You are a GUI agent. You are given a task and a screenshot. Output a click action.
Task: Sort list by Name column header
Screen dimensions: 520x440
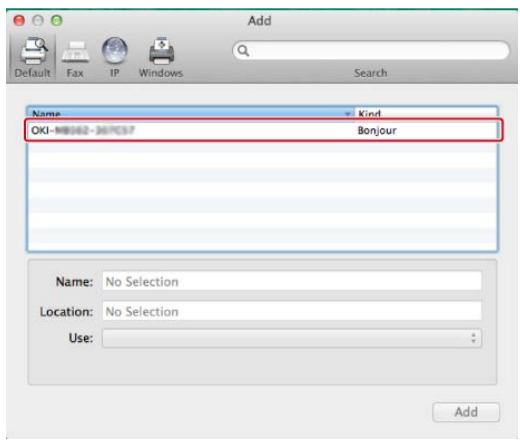point(190,113)
